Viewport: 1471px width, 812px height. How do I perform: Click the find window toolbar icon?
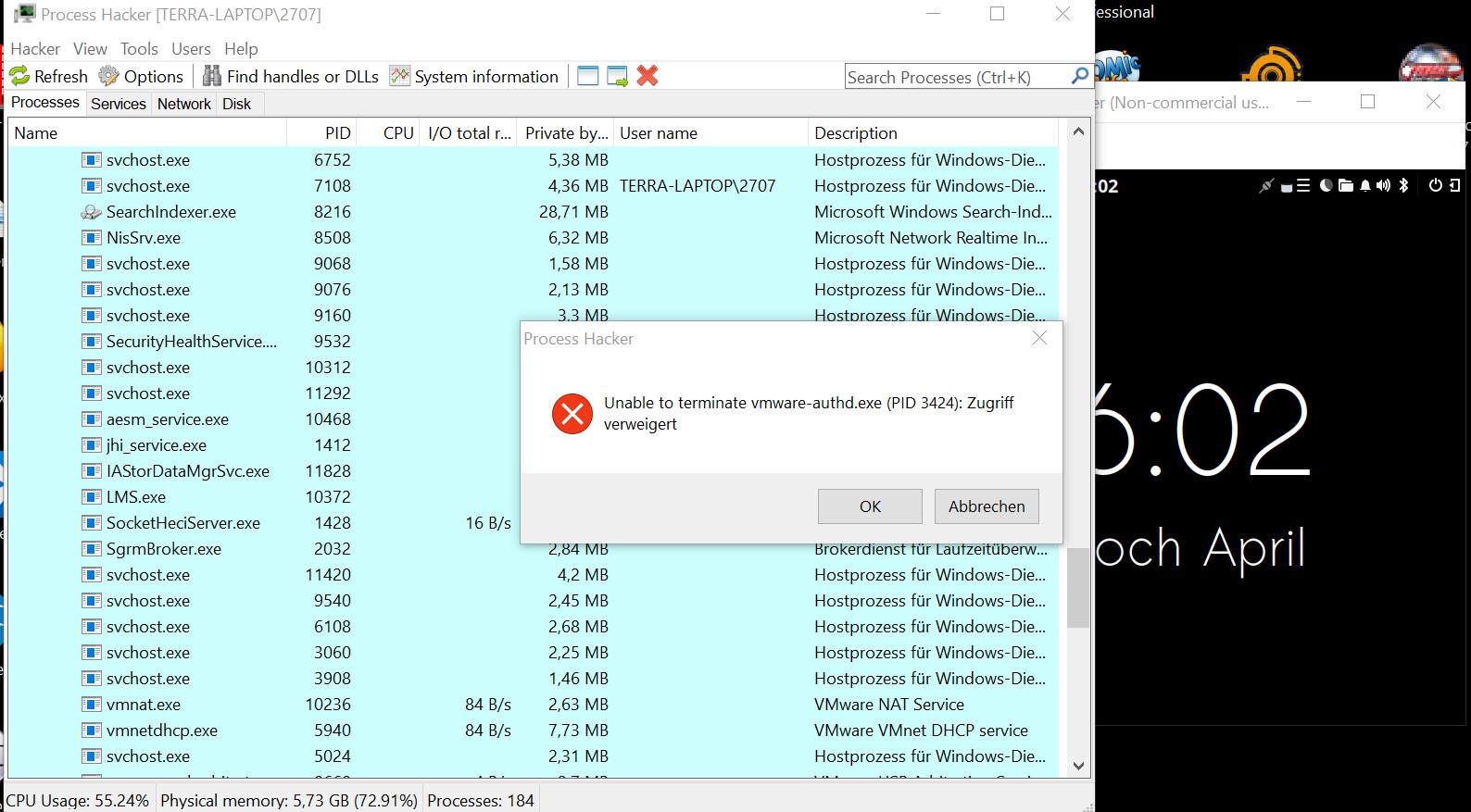587,76
